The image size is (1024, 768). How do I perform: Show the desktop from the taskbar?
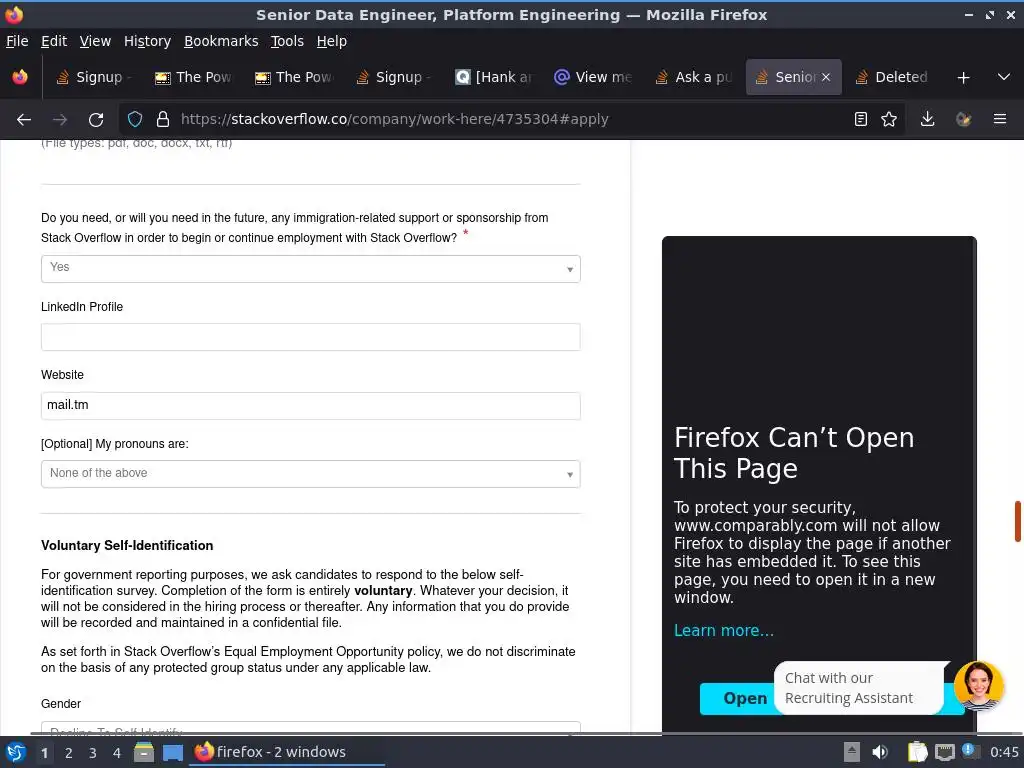tap(172, 752)
